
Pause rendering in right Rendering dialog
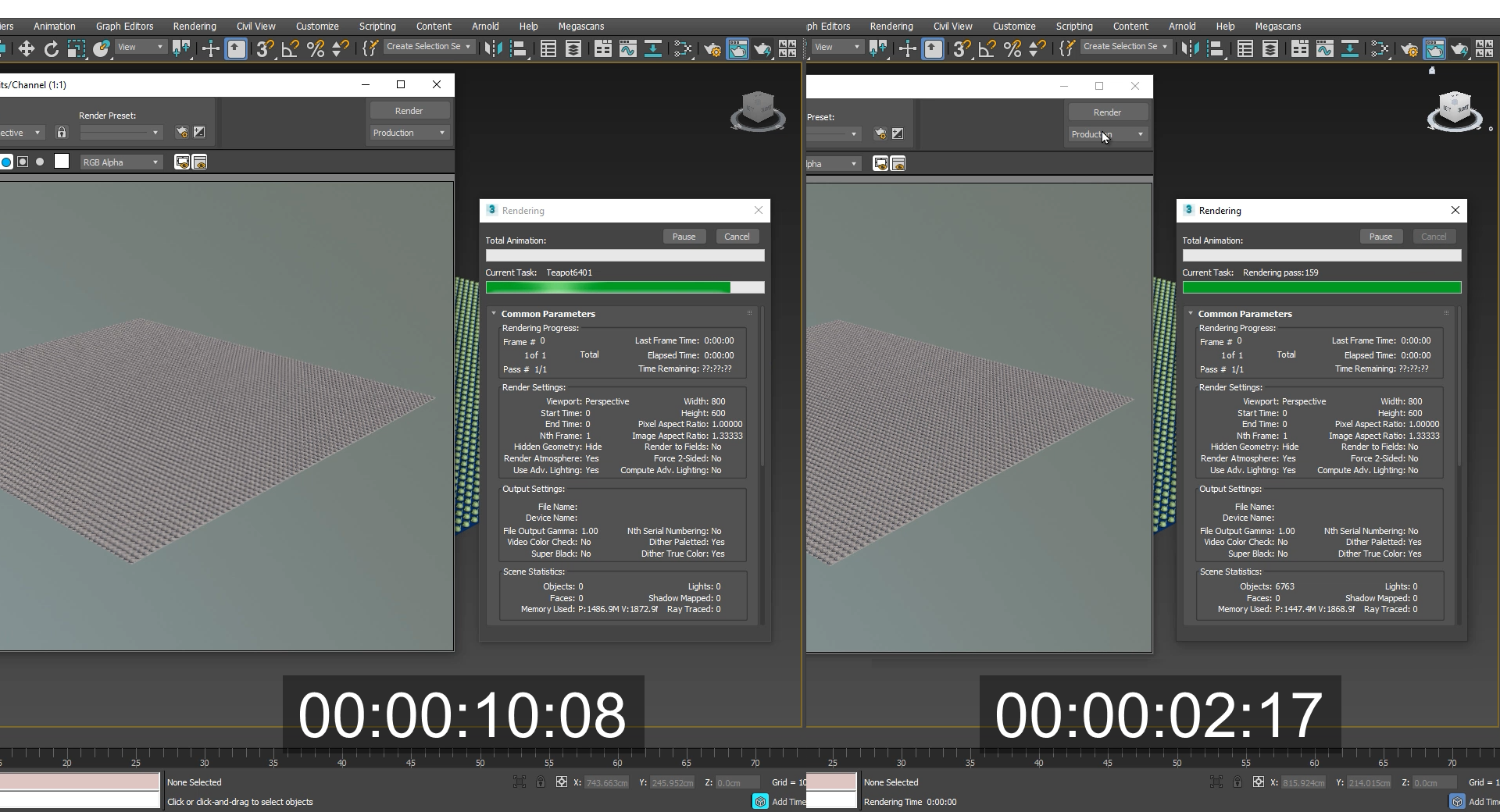[x=1380, y=237]
